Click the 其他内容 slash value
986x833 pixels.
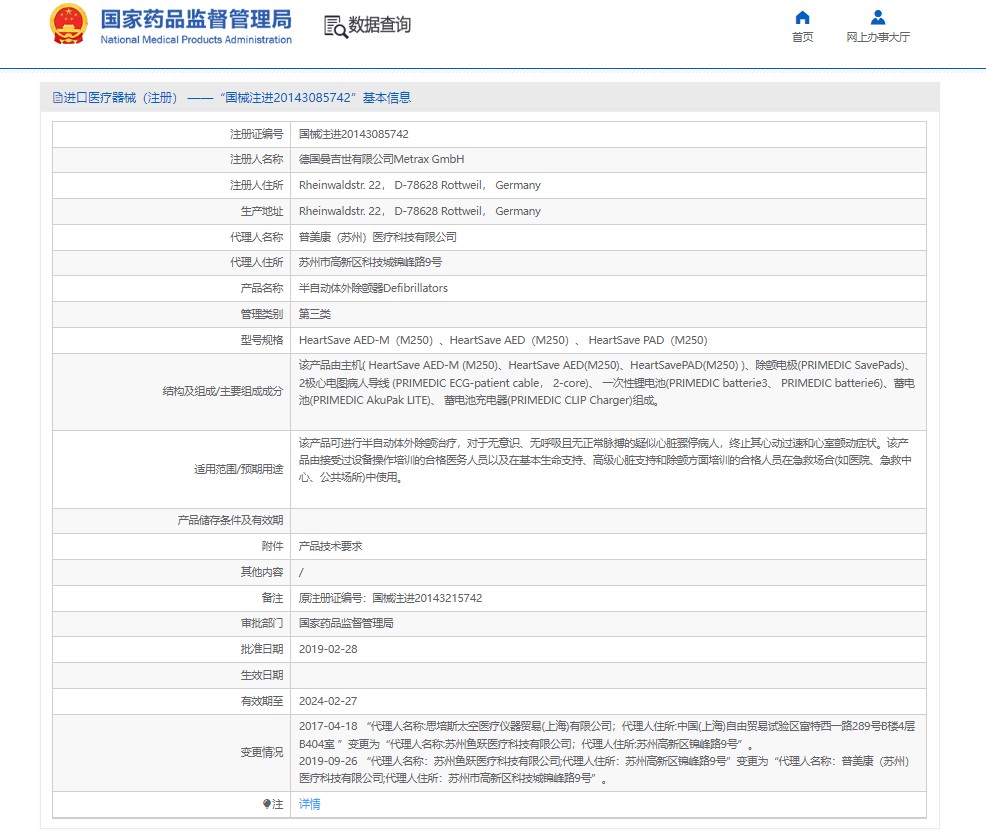coord(301,572)
